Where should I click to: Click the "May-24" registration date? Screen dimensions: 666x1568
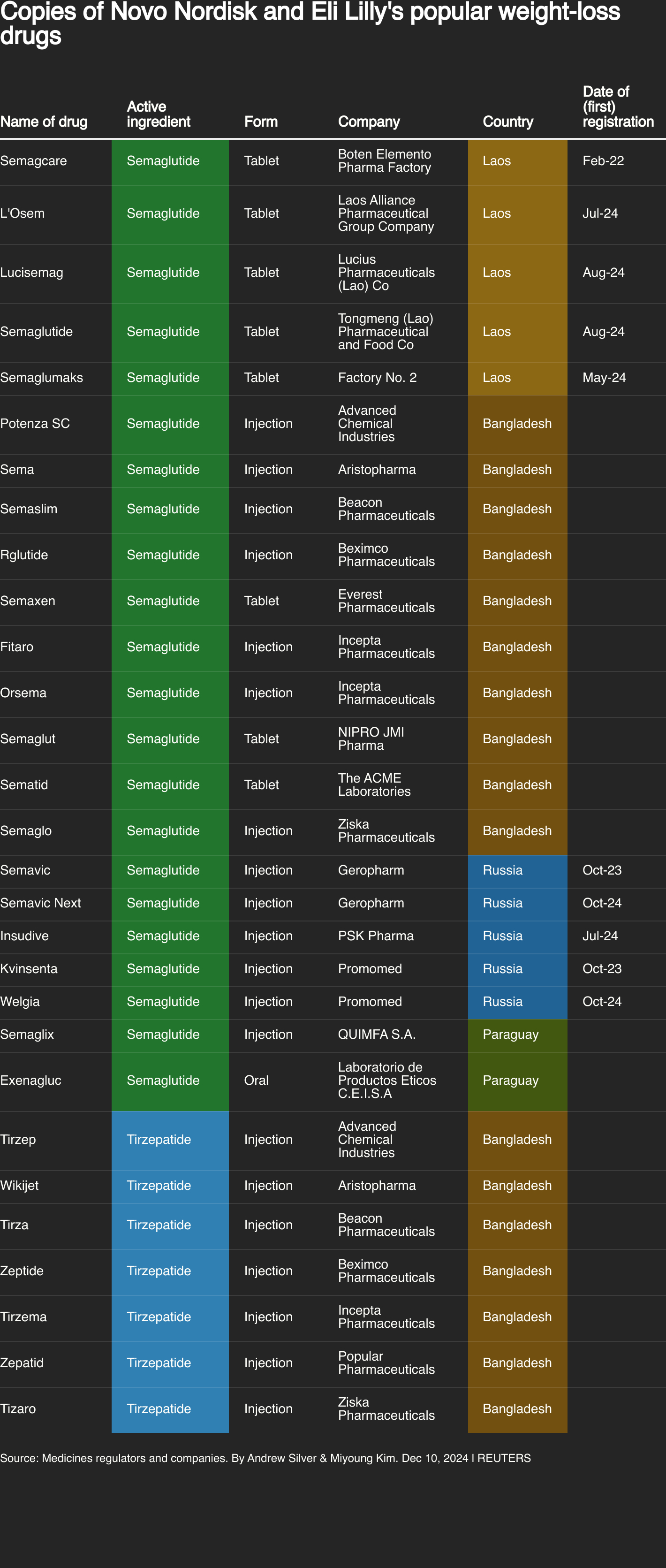[604, 377]
